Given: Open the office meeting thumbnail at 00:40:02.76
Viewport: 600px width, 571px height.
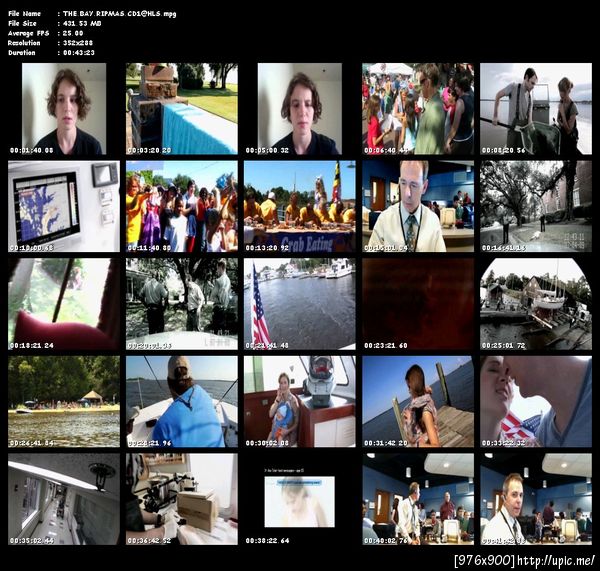Looking at the screenshot, I should click(418, 499).
